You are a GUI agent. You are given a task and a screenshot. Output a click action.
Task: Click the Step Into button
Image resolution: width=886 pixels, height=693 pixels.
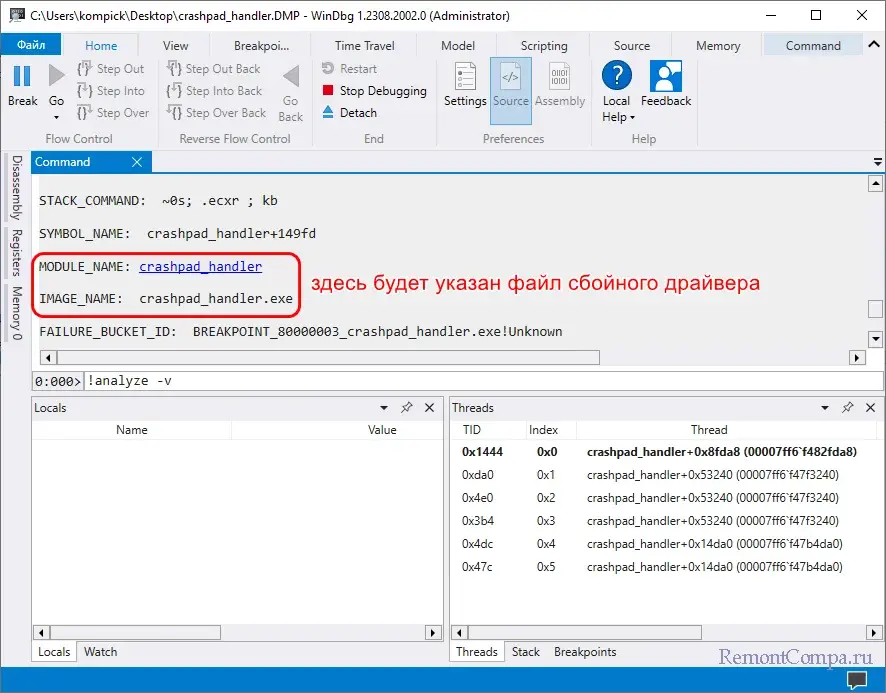[x=111, y=91]
